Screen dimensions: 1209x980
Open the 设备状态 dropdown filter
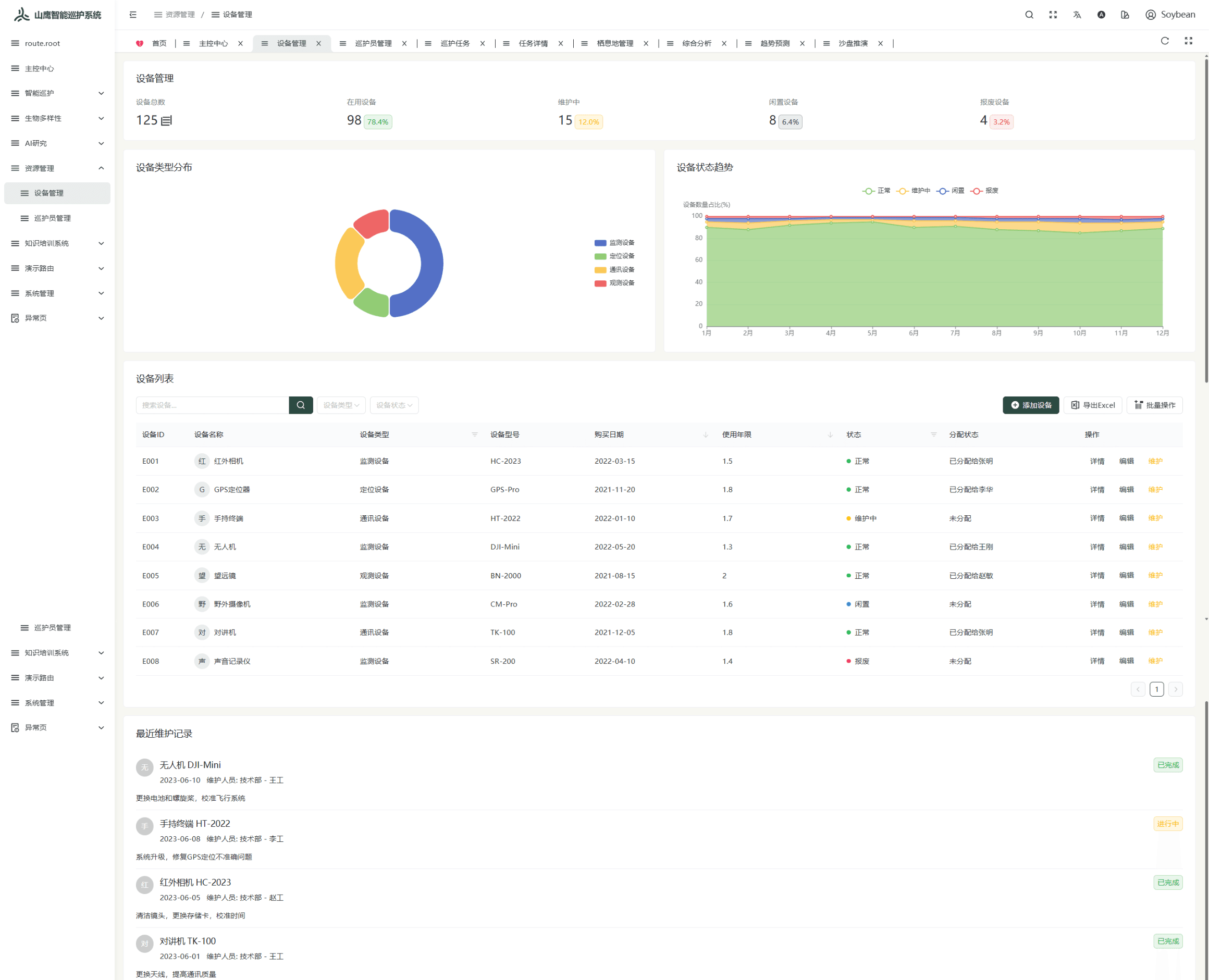393,405
